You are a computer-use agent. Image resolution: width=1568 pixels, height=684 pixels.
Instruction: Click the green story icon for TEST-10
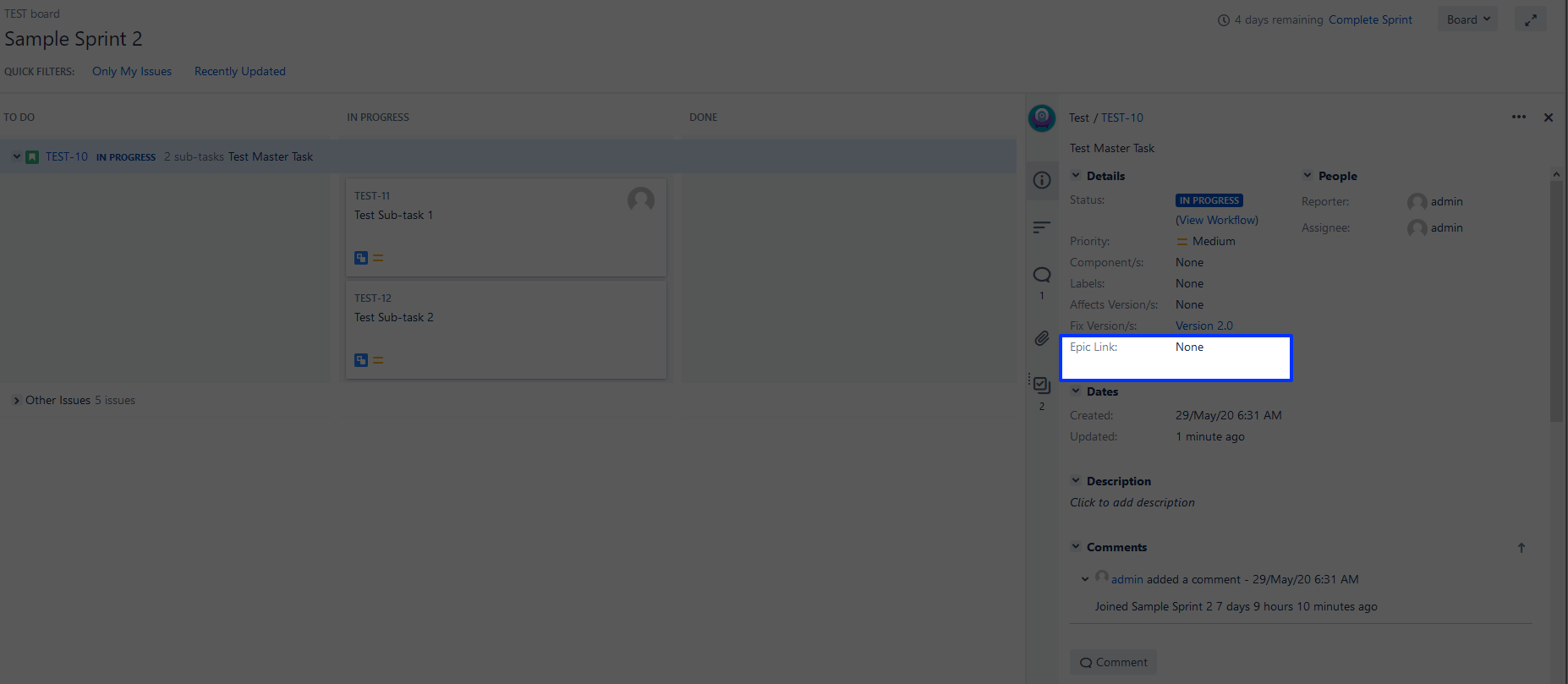pyautogui.click(x=32, y=157)
